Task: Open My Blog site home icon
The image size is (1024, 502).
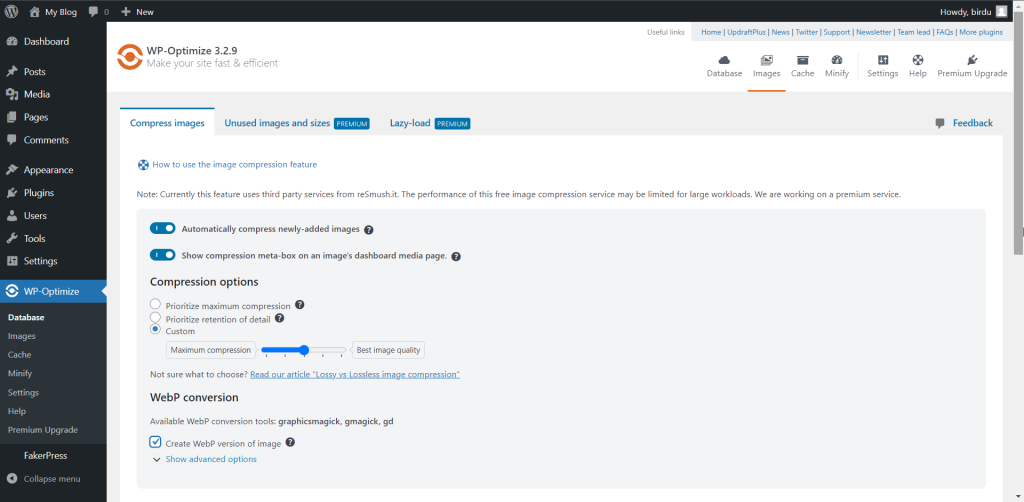Action: (35, 11)
